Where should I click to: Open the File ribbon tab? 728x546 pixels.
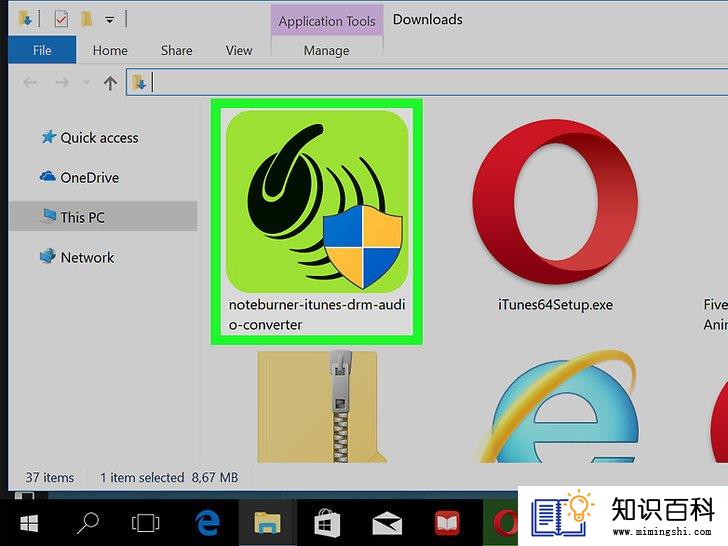click(x=42, y=50)
